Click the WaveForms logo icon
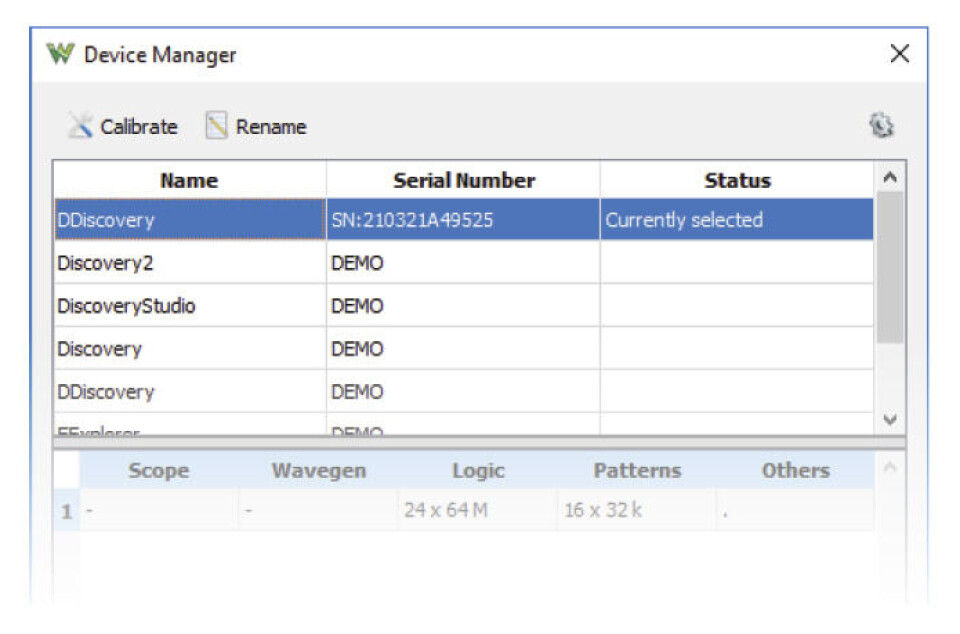This screenshot has width=960, height=634. pyautogui.click(x=61, y=54)
